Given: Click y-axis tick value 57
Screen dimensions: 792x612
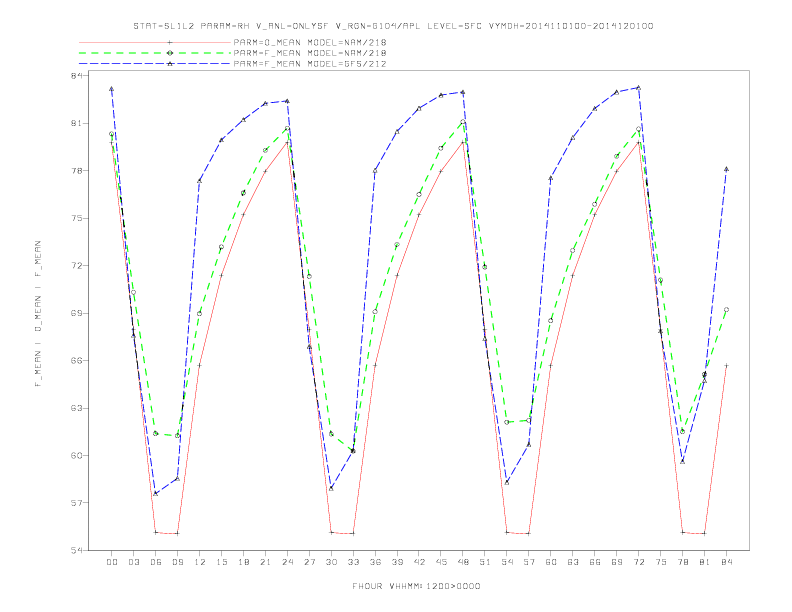Looking at the screenshot, I should [76, 503].
